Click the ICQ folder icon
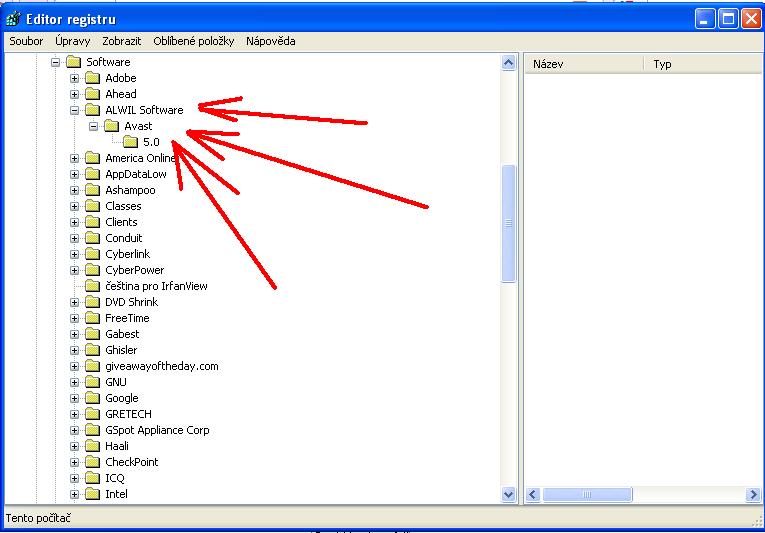Screen dimensions: 765x533 [92, 478]
